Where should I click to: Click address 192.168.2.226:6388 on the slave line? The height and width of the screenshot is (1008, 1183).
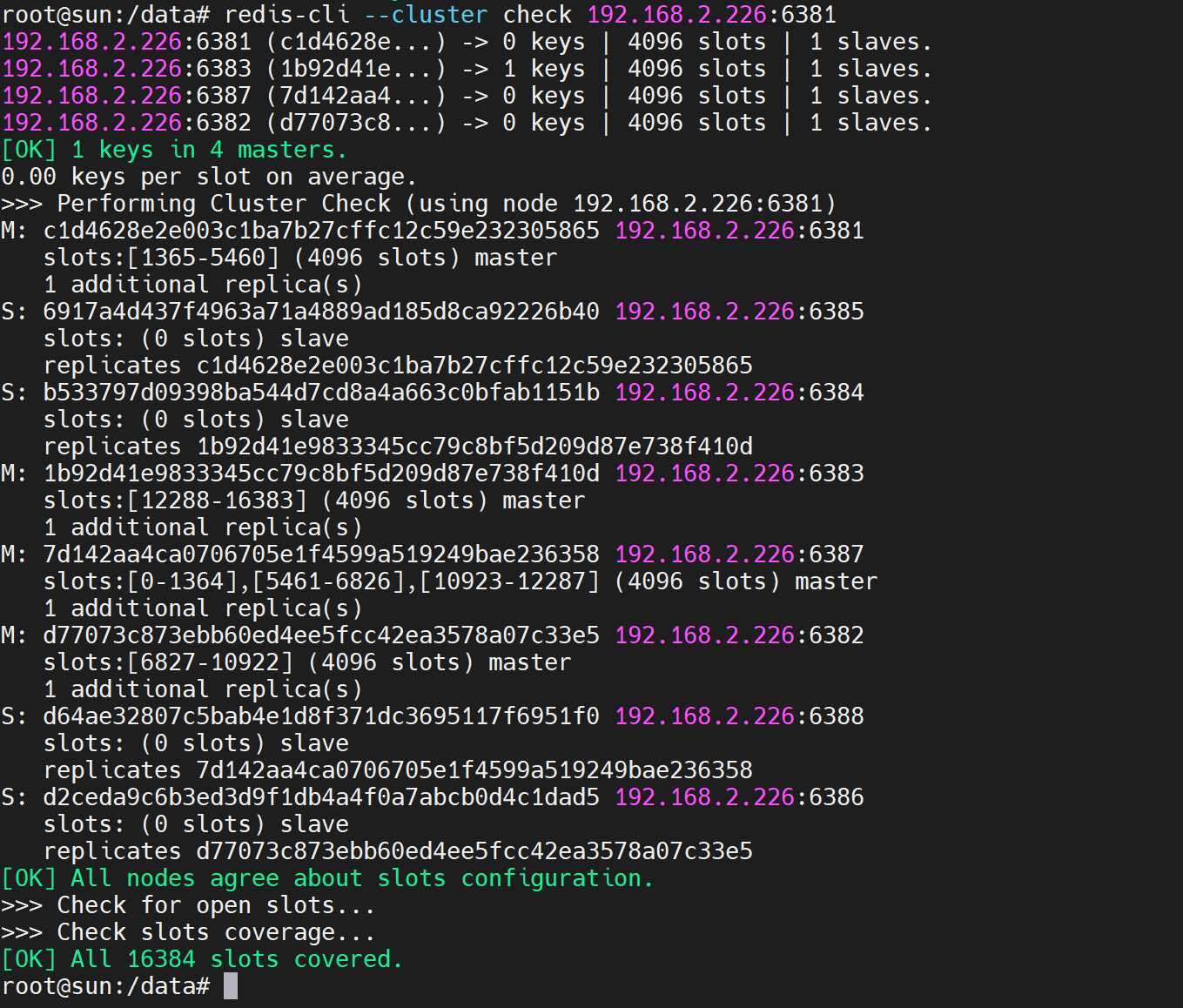[740, 716]
